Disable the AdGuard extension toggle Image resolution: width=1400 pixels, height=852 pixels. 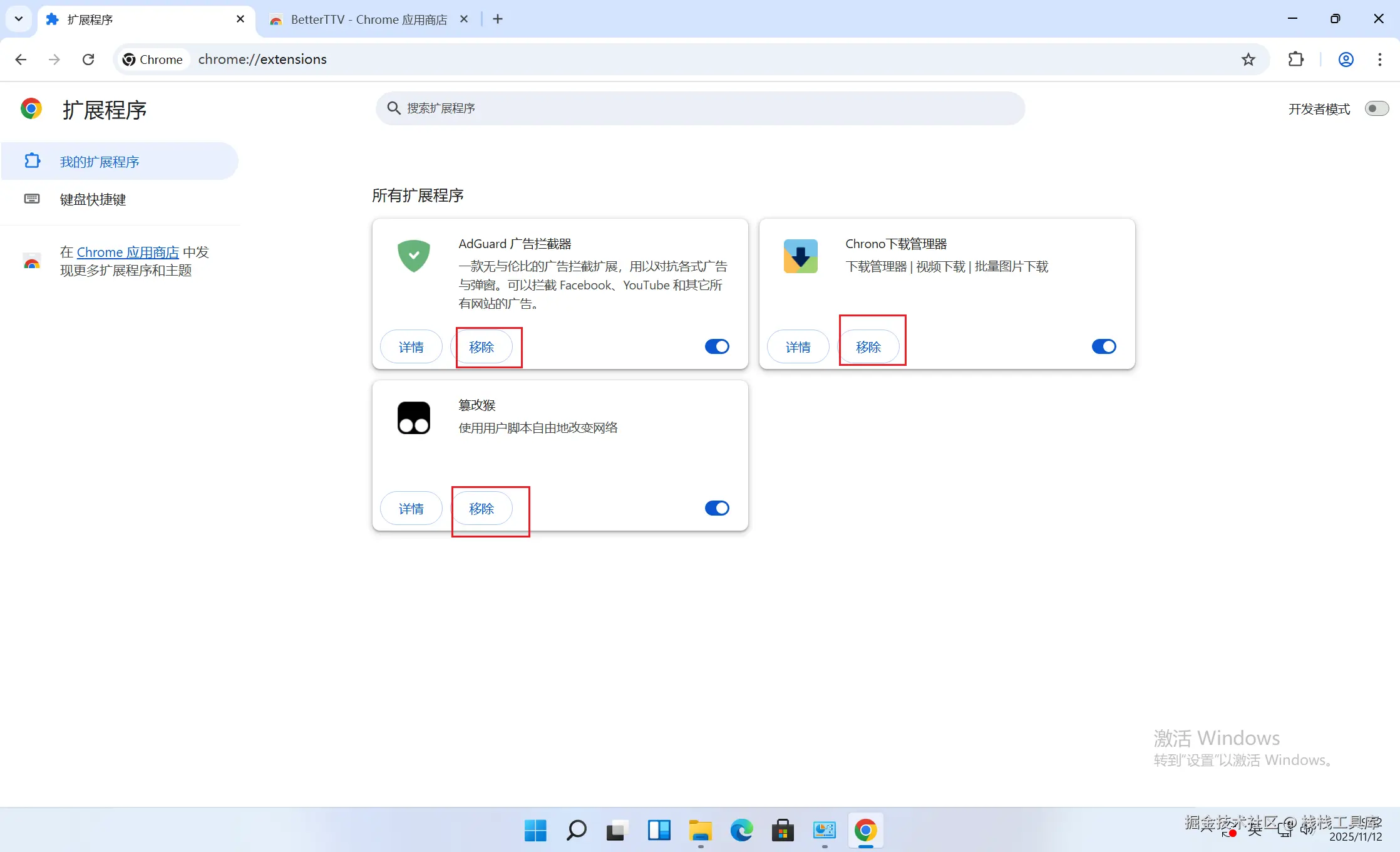(x=717, y=346)
